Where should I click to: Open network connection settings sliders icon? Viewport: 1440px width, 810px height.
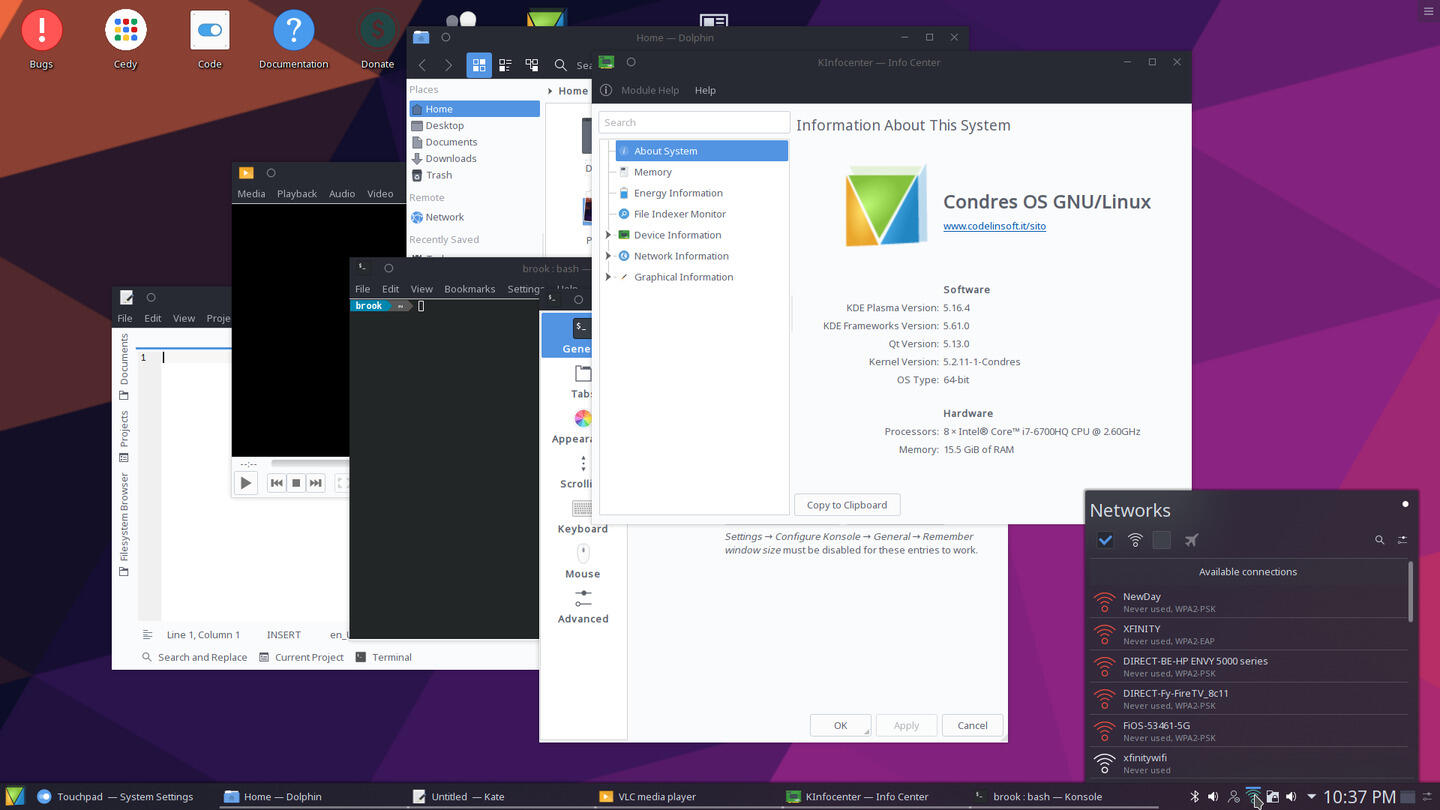coord(1402,540)
